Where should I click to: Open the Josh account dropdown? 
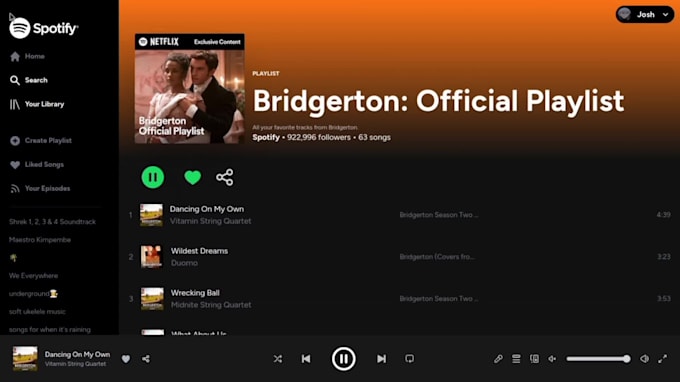point(645,14)
